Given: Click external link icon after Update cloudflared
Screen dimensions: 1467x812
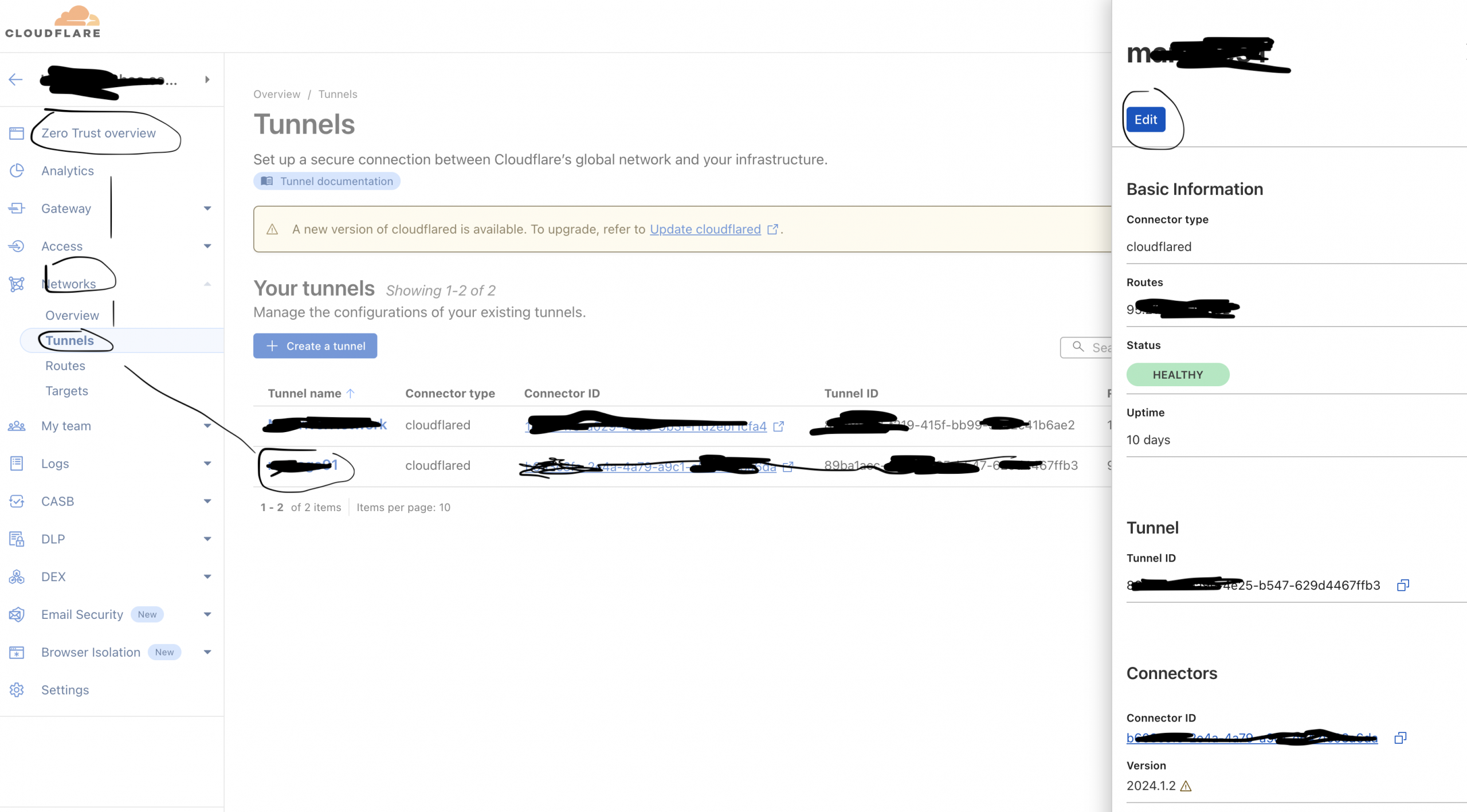Looking at the screenshot, I should pyautogui.click(x=773, y=229).
